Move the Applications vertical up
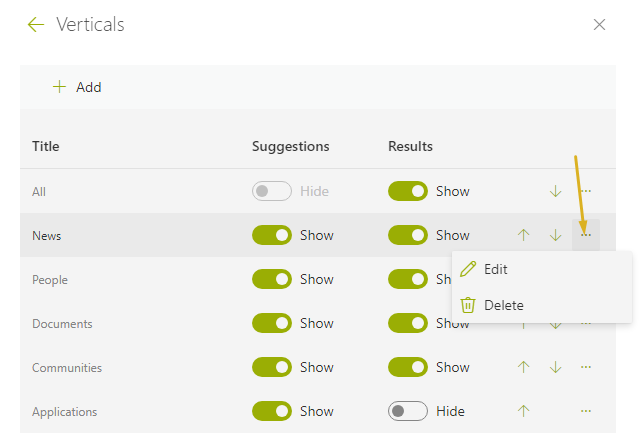Viewport: 639px width, 440px height. point(524,411)
